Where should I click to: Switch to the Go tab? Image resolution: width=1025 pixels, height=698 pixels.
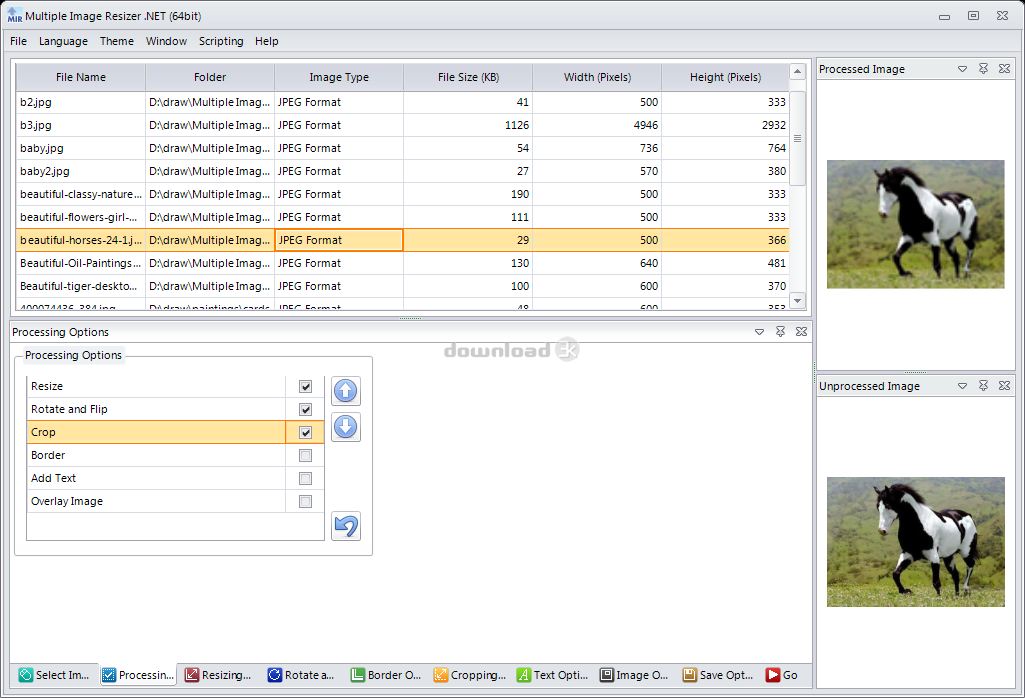click(x=782, y=675)
